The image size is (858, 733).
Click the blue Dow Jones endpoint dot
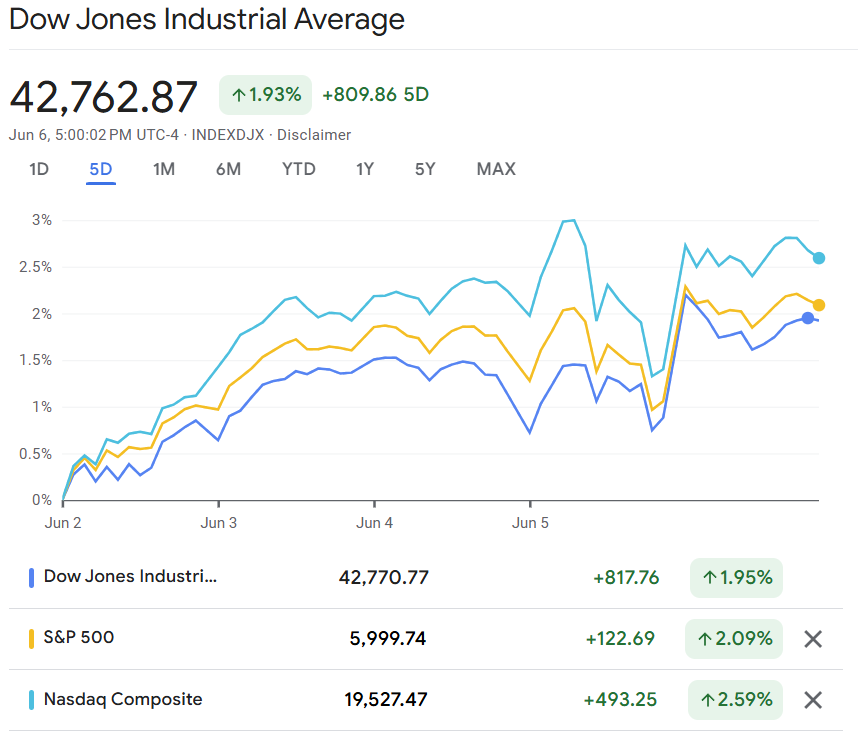click(x=808, y=318)
